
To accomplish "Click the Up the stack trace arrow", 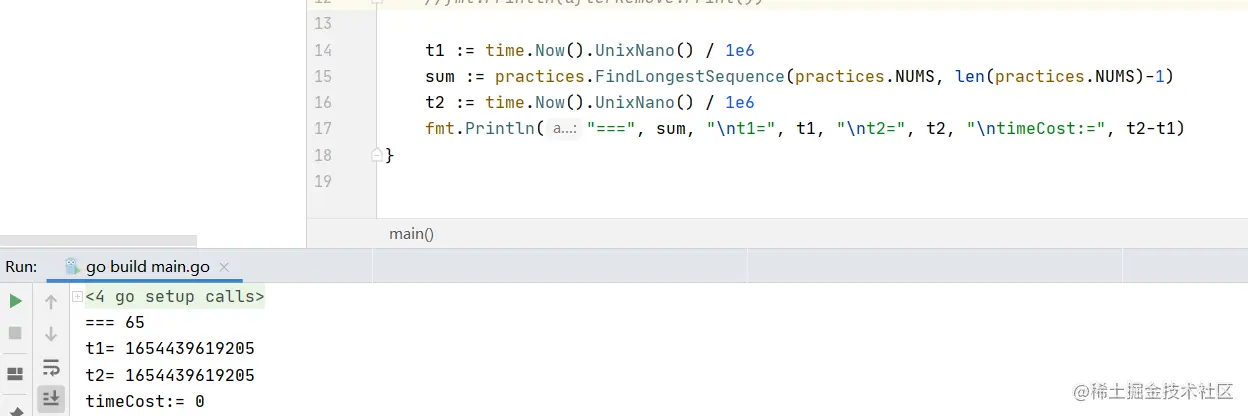I will point(51,301).
